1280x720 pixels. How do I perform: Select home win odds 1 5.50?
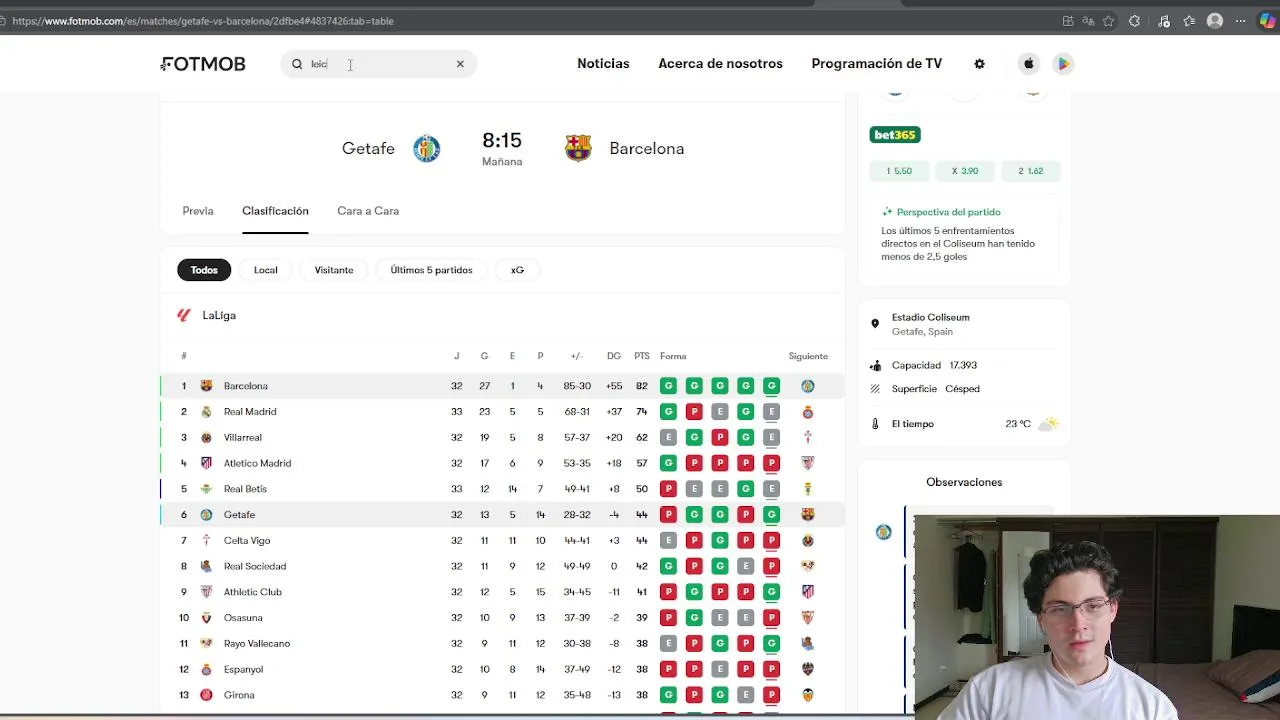899,171
